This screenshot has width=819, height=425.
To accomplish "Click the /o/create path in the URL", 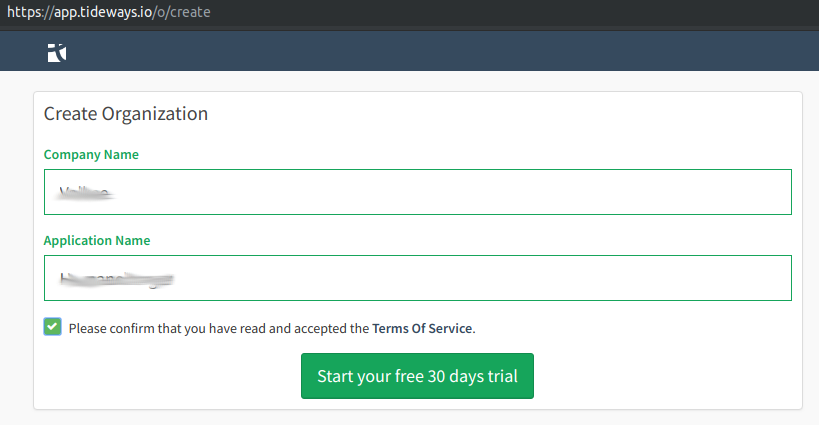I will 182,12.
